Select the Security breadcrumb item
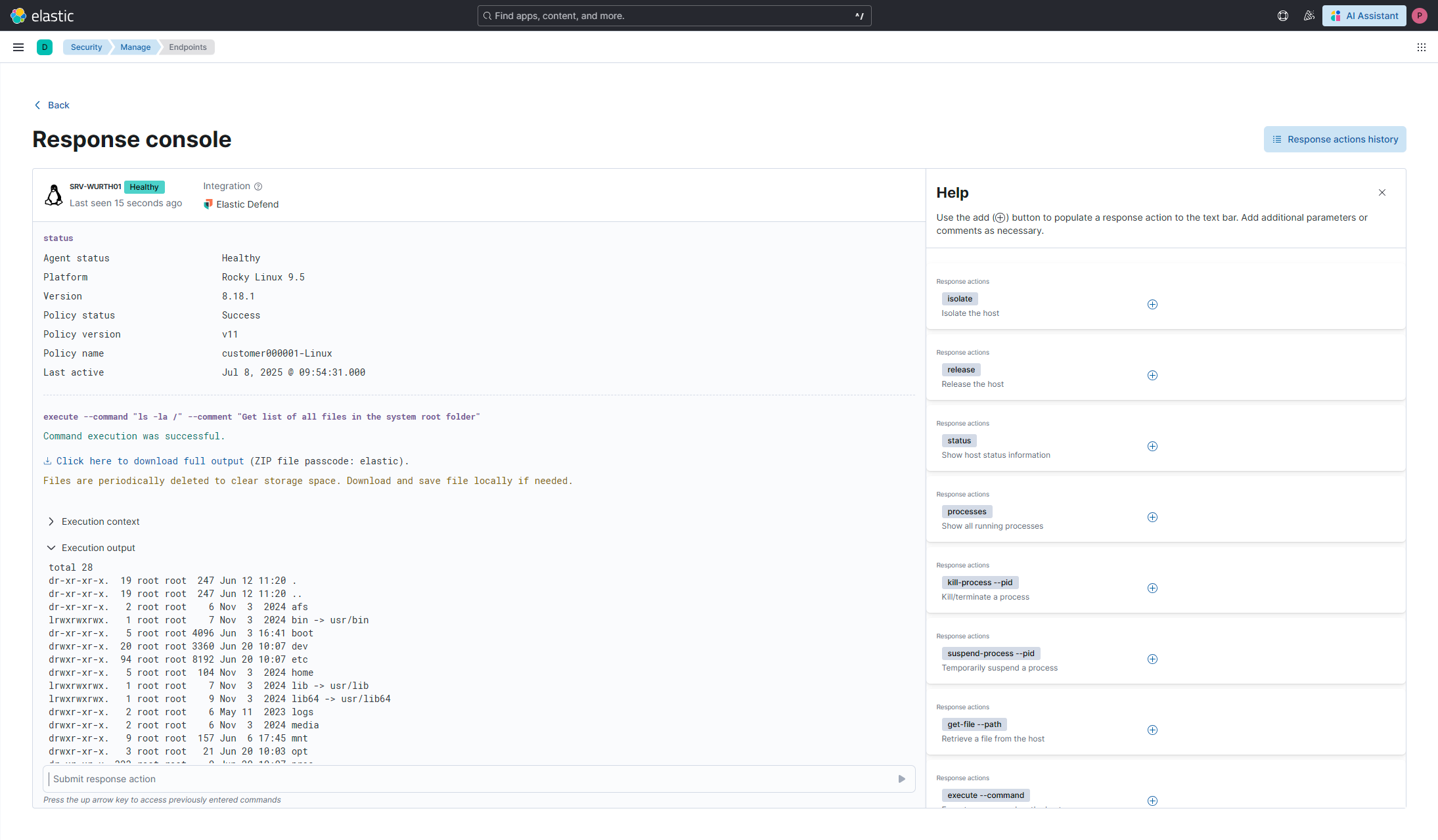The image size is (1438, 840). (x=86, y=47)
